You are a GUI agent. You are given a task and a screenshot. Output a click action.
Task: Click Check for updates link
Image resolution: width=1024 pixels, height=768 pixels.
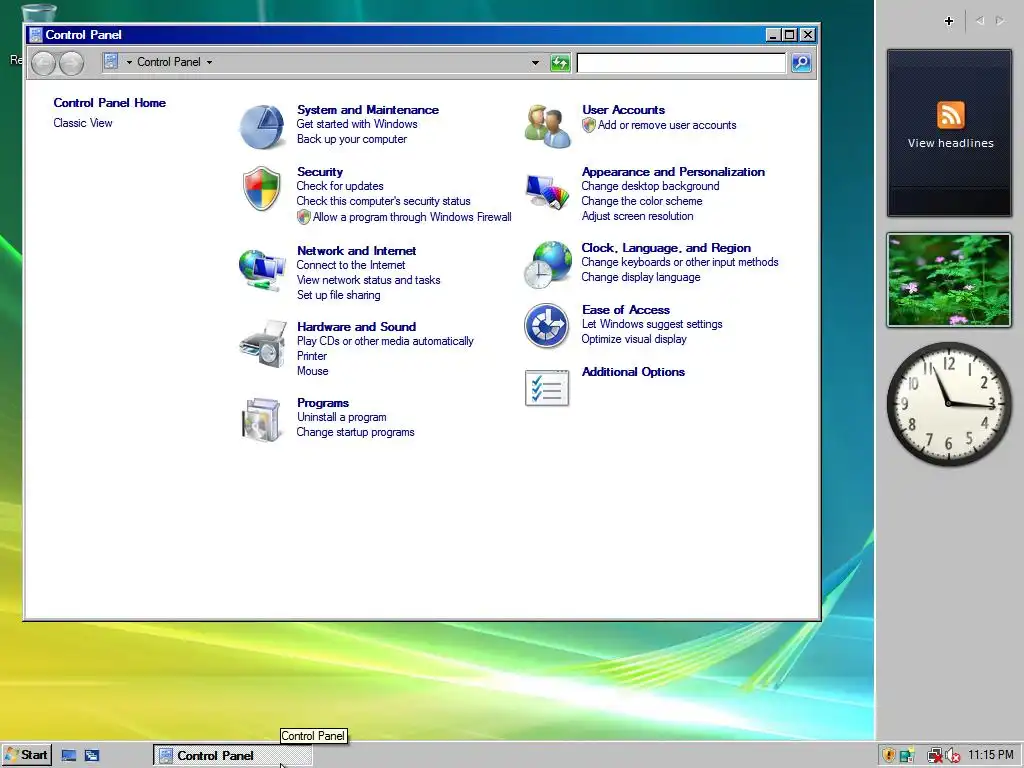340,186
